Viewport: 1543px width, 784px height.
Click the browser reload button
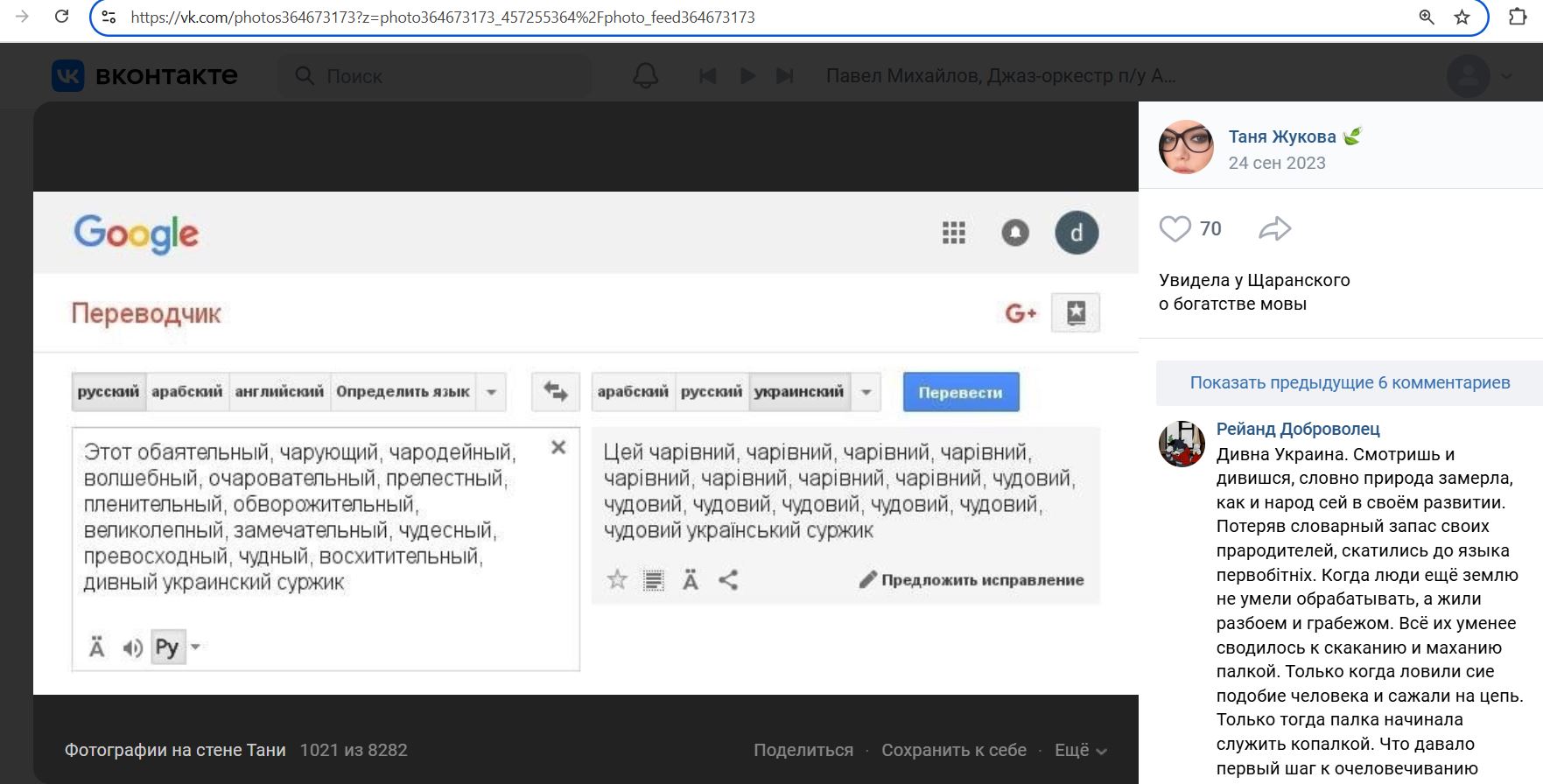(x=61, y=17)
